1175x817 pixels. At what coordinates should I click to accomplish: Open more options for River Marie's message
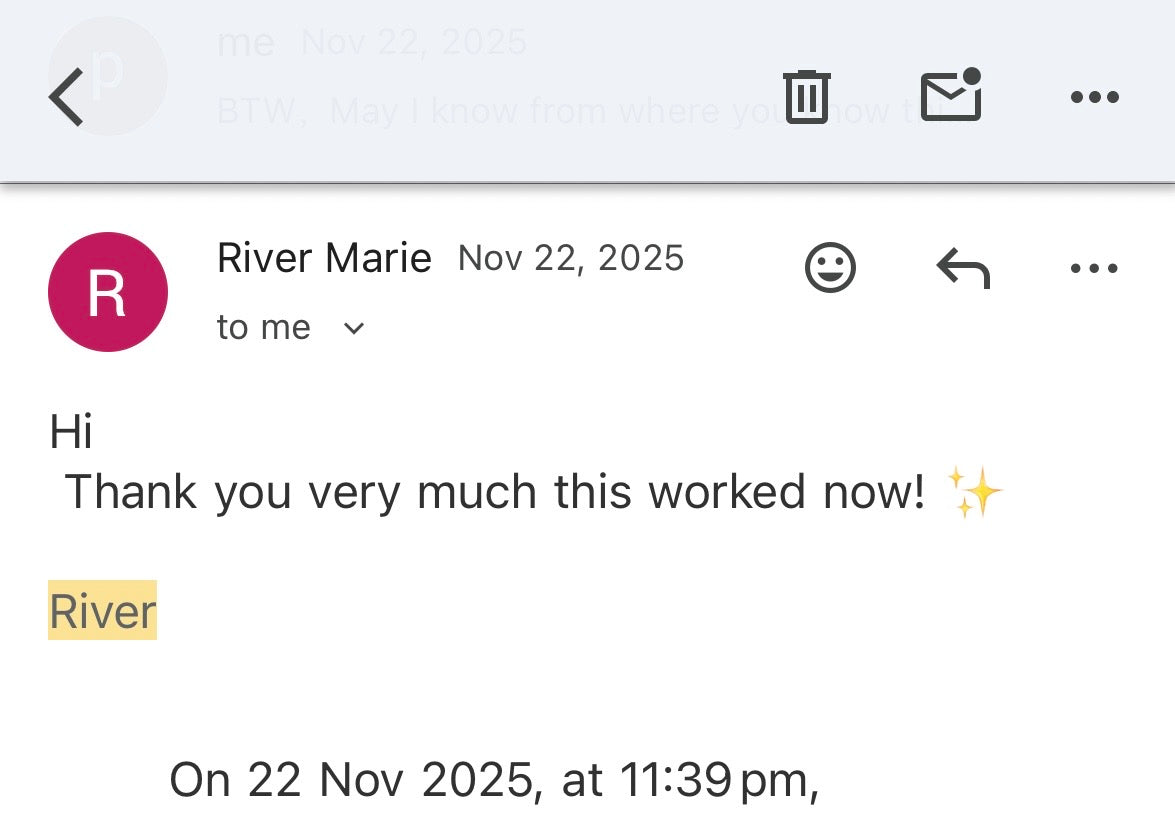point(1094,268)
